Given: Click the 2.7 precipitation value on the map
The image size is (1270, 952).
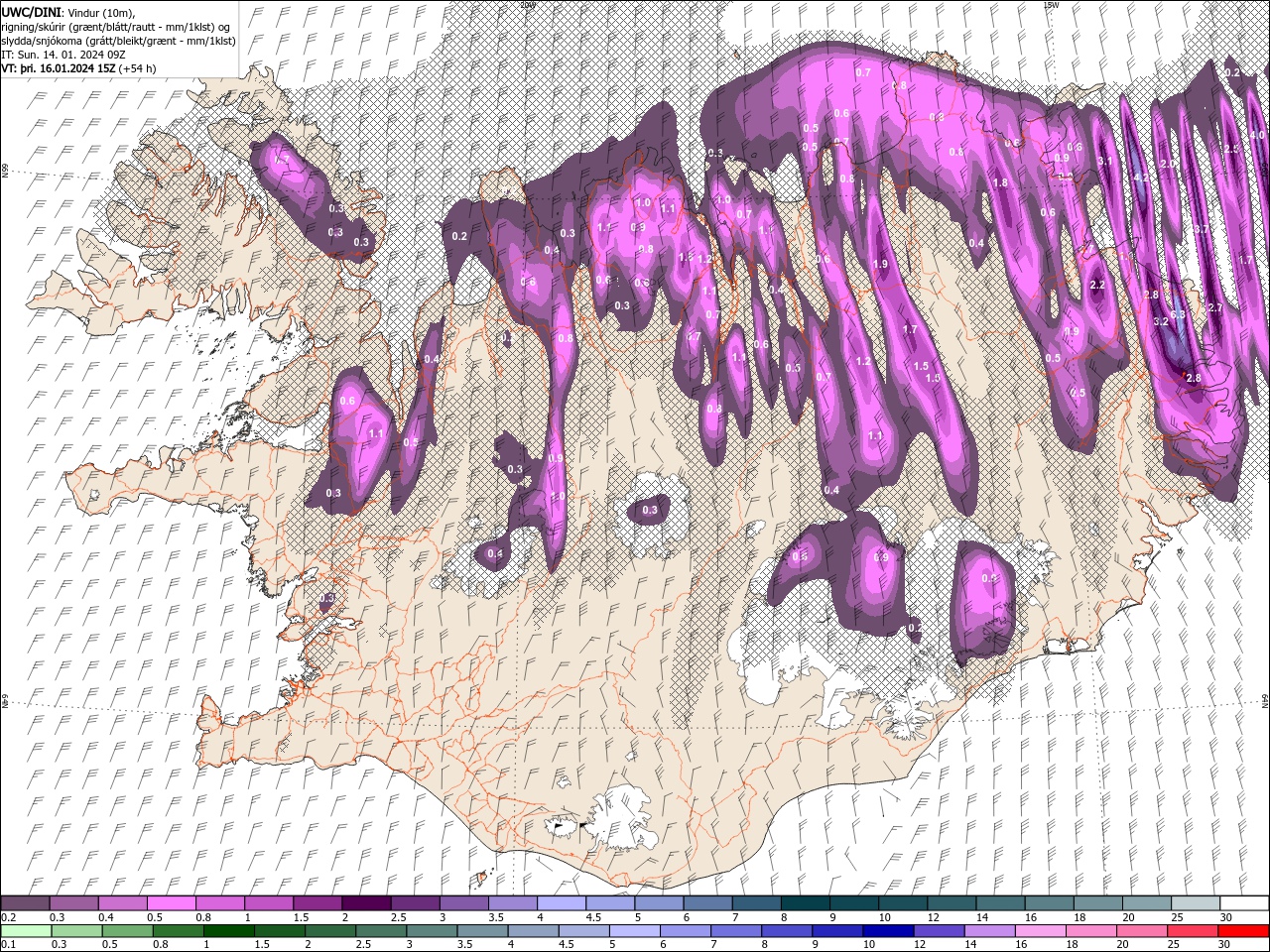Looking at the screenshot, I should point(1215,308).
